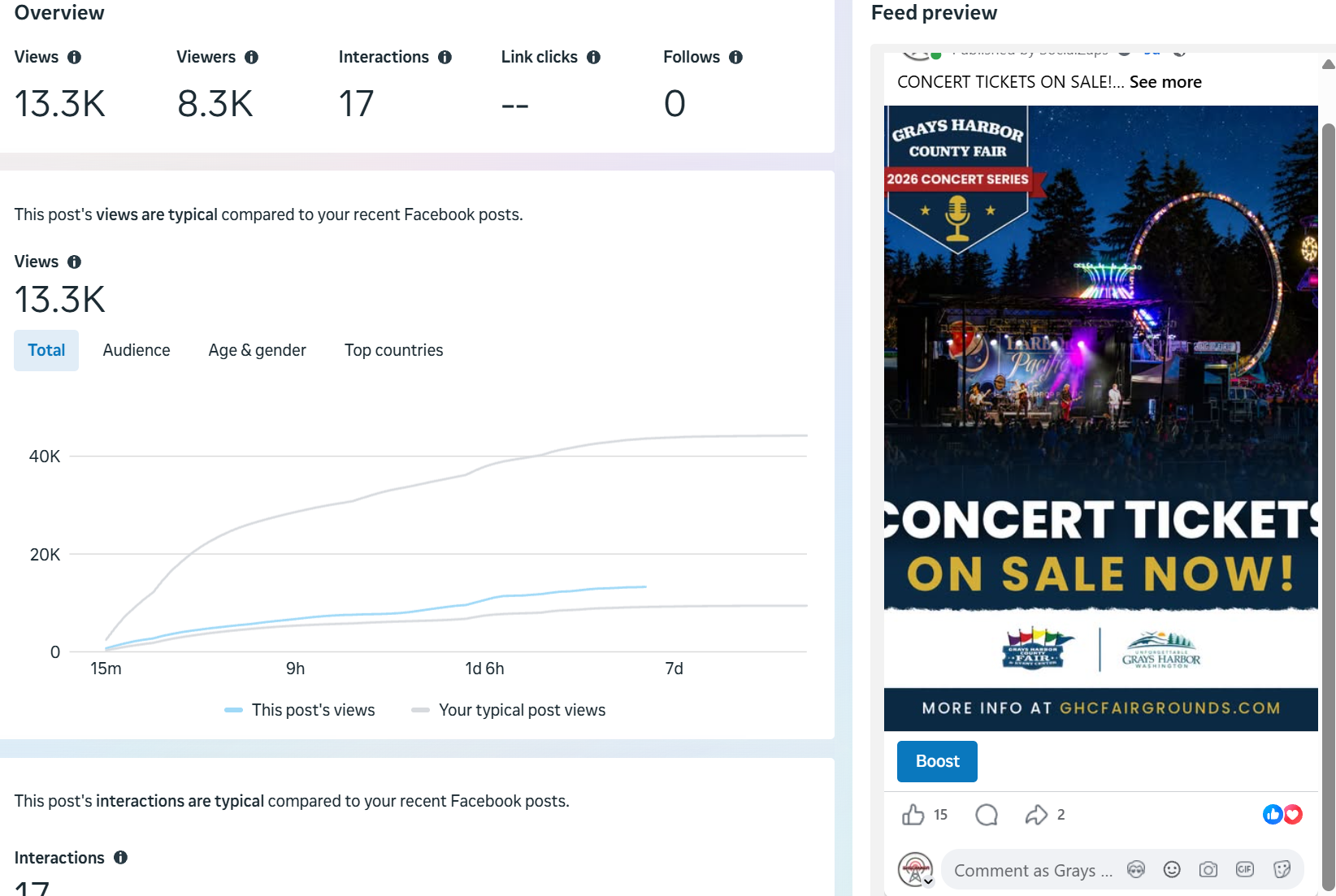The width and height of the screenshot is (1336, 896).
Task: Open the sticker picker in the comment box
Action: (x=1282, y=870)
